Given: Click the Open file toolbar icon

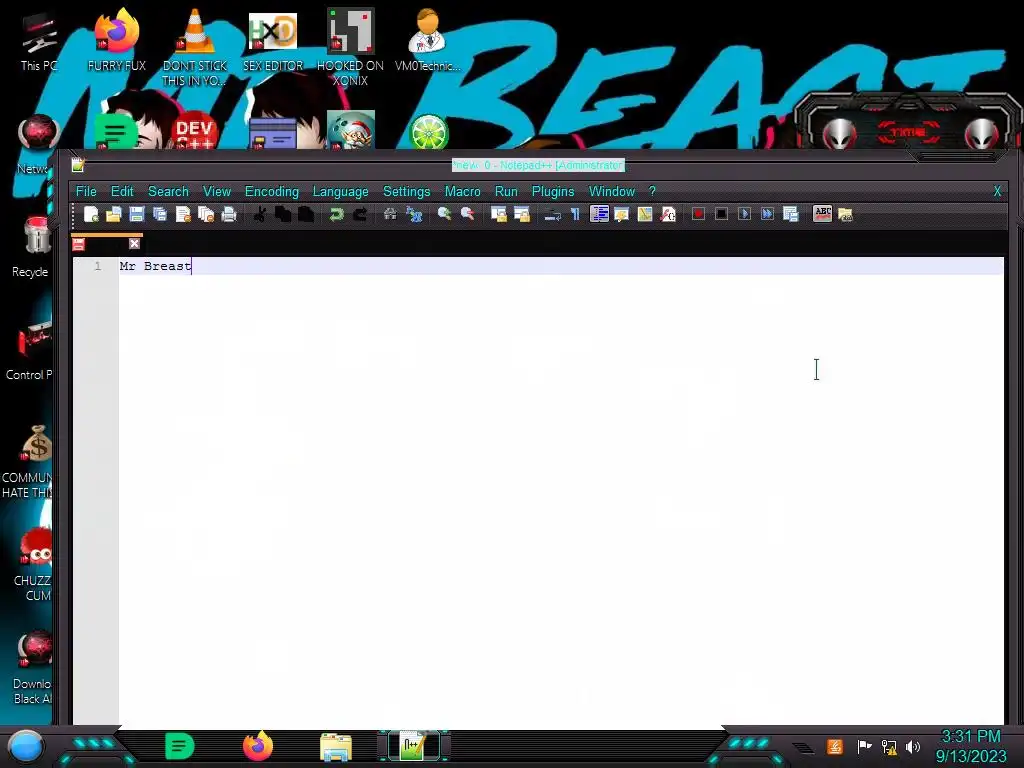Looking at the screenshot, I should [114, 214].
